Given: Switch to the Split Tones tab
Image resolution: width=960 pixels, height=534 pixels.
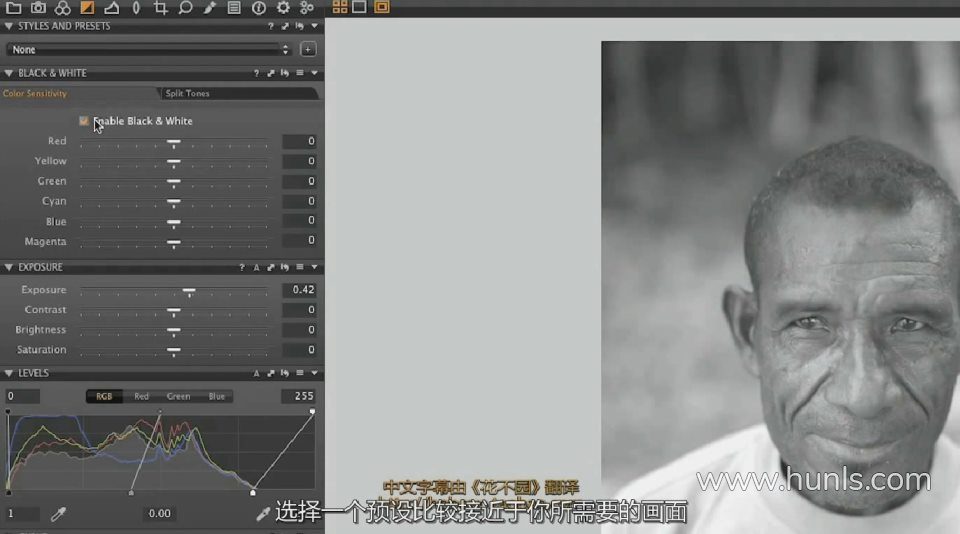Looking at the screenshot, I should pyautogui.click(x=187, y=94).
